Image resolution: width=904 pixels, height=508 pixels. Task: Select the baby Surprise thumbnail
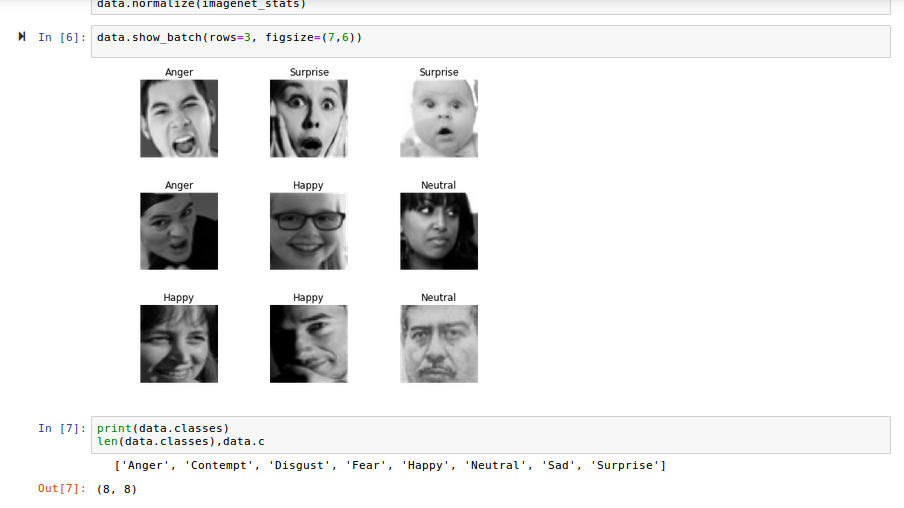point(439,118)
